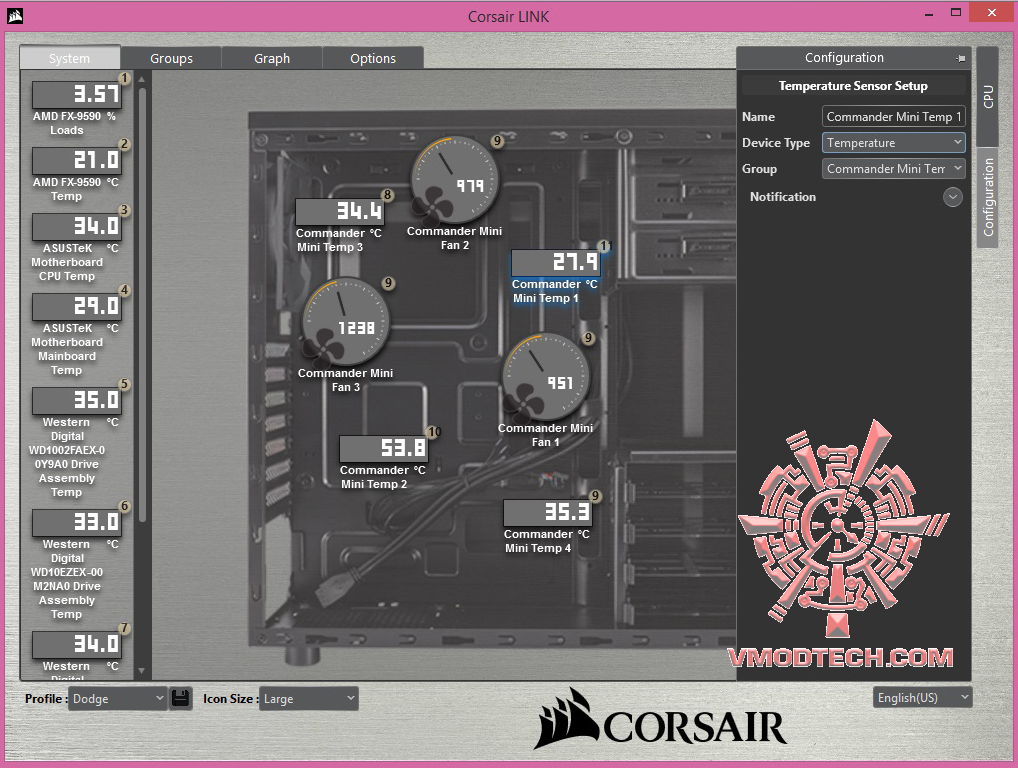Close the Corsair LINK window
The image size is (1018, 768).
click(x=991, y=13)
